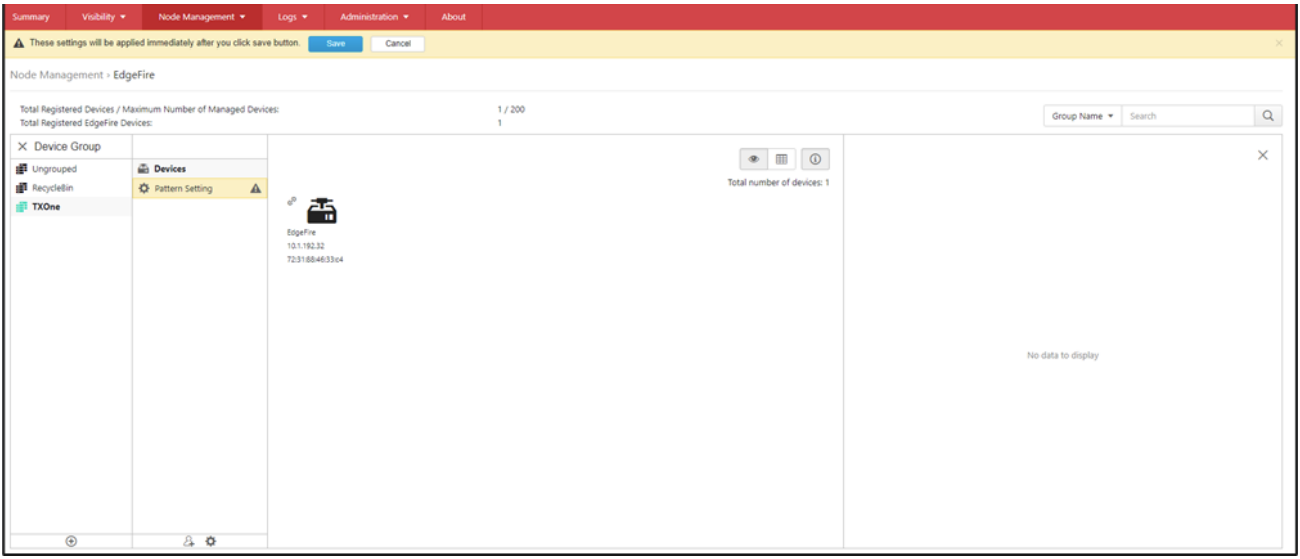
Task: Open the Devices section
Action: tap(200, 169)
